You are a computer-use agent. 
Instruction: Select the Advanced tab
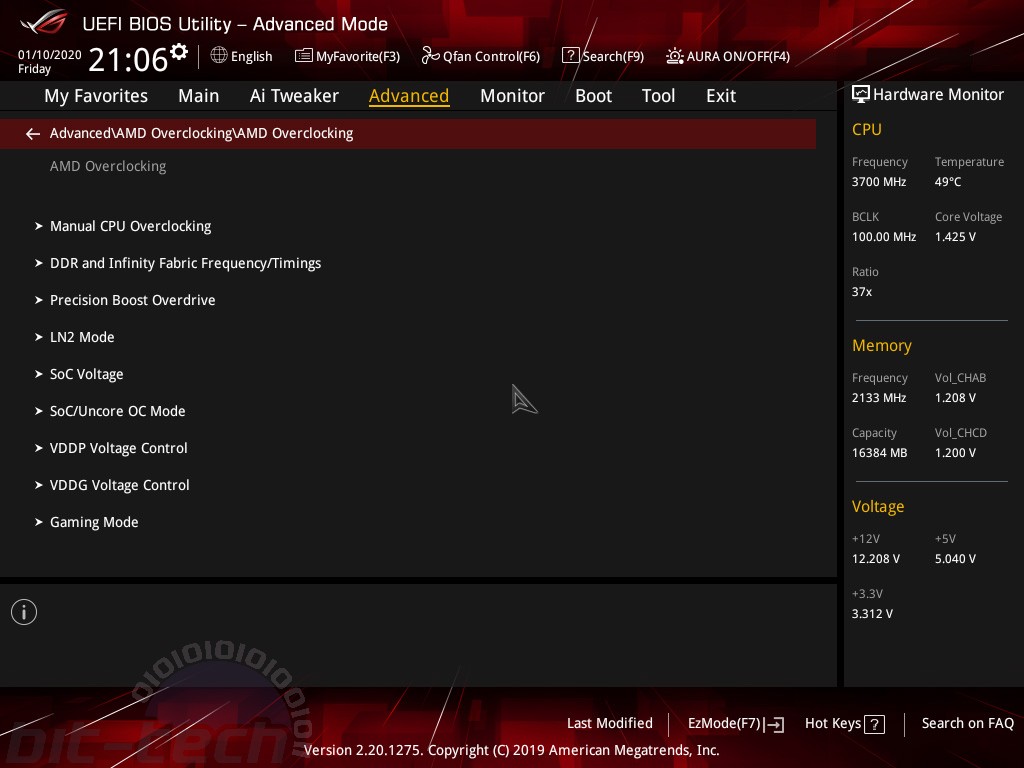click(x=409, y=96)
